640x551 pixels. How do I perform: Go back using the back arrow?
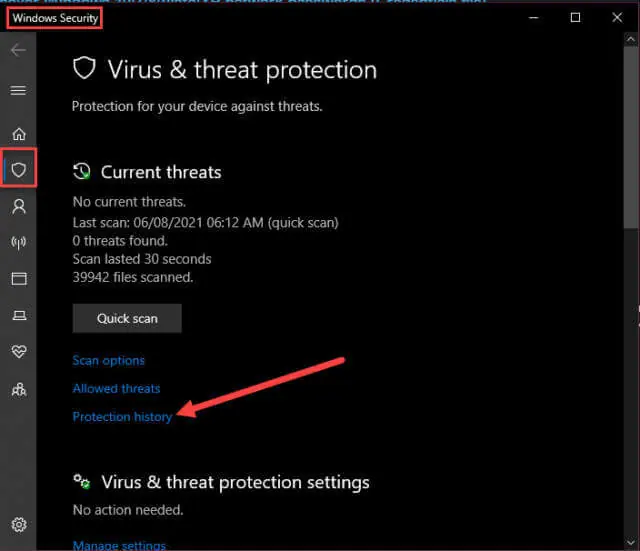[18, 50]
